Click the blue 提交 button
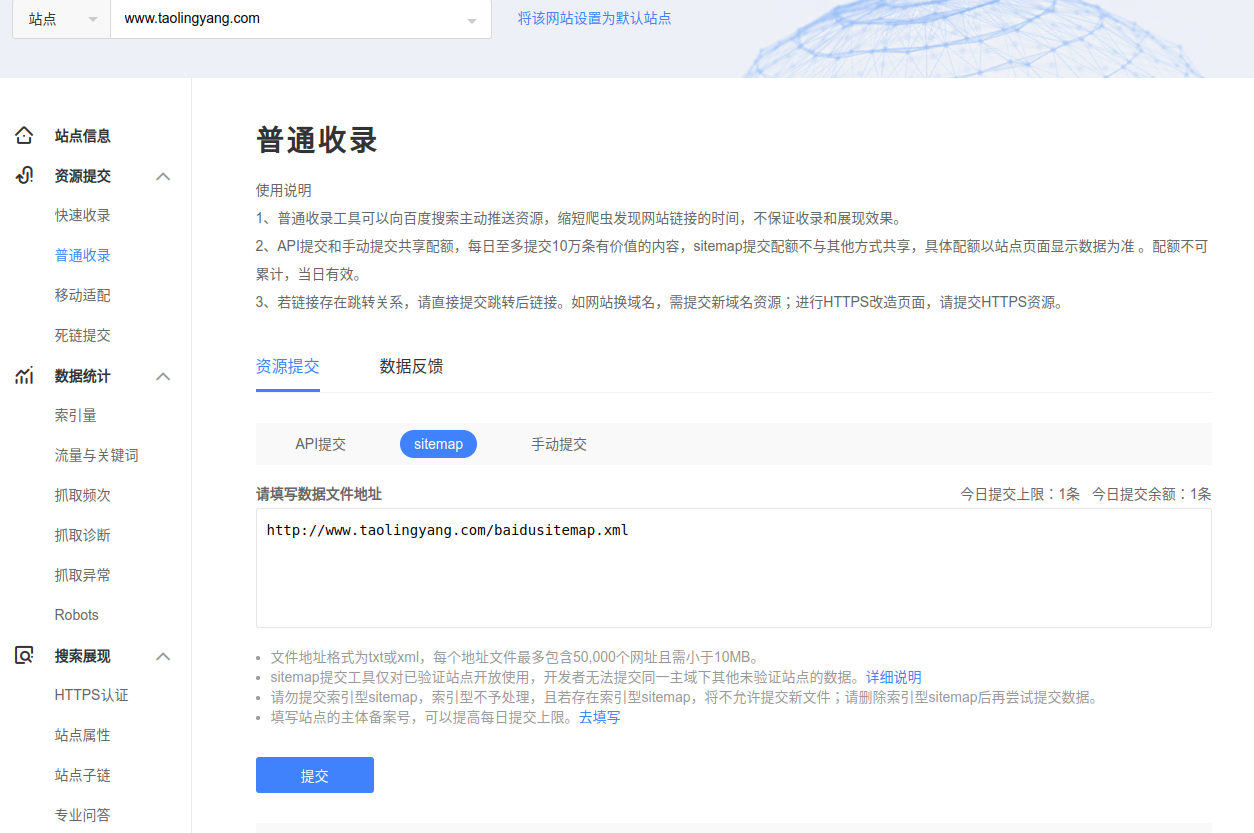 click(315, 775)
